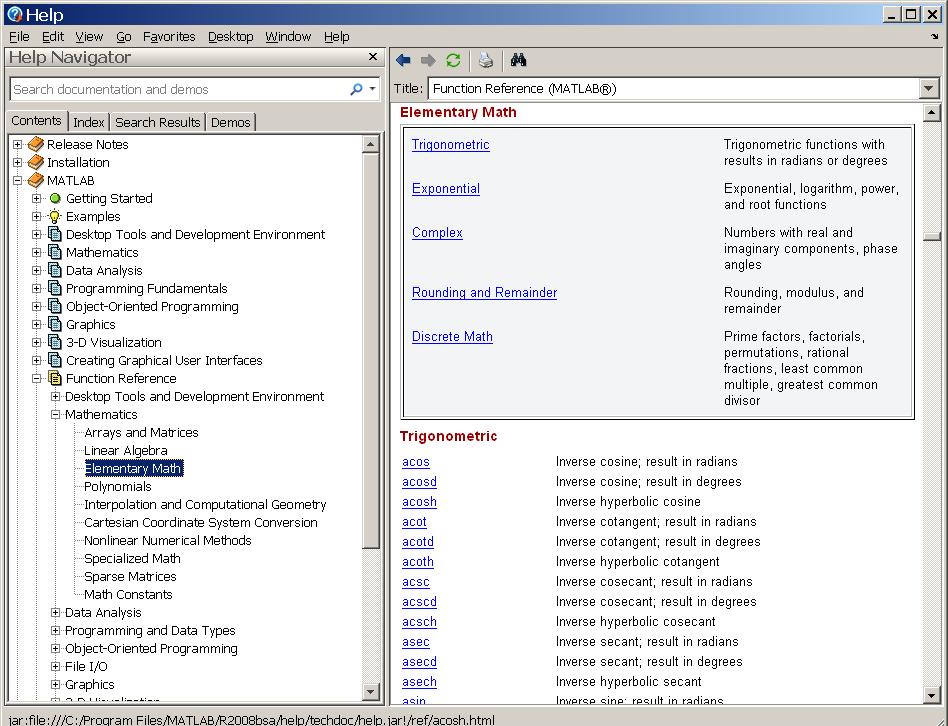Expand the Release Notes tree node
The width and height of the screenshot is (948, 726).
[18, 144]
